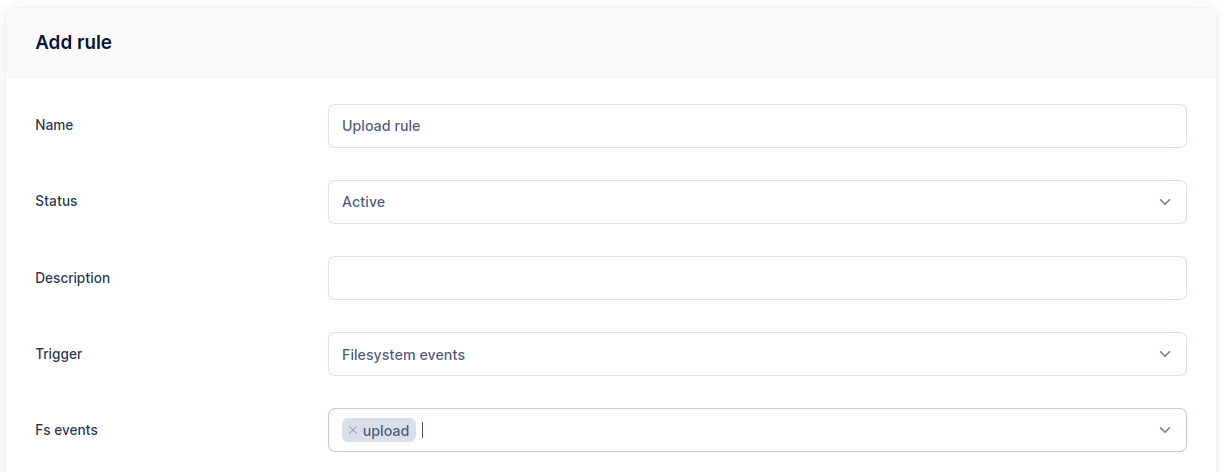Expand the Trigger dropdown showing Filesystem events
The width and height of the screenshot is (1223, 472).
click(756, 354)
